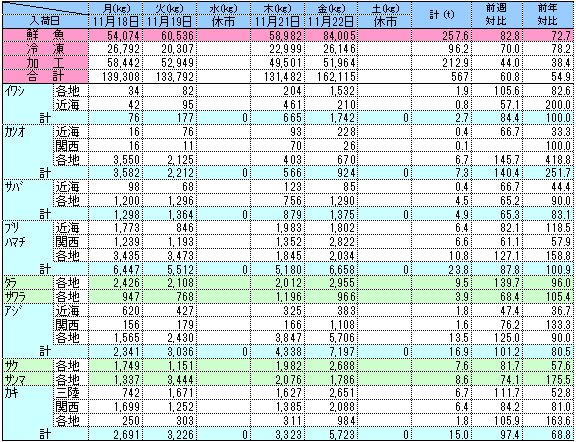
Task: Click the 入荷日 header cell
Action: [x=45, y=21]
